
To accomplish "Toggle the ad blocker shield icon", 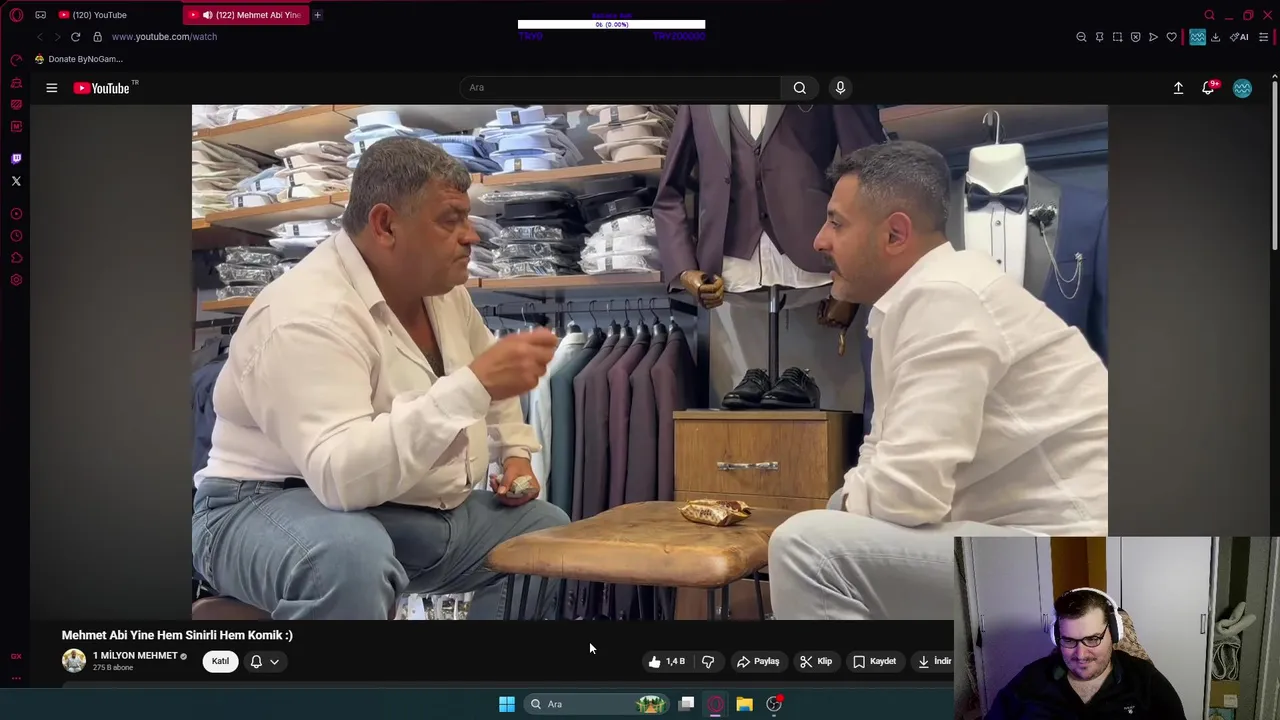I will coord(1135,37).
